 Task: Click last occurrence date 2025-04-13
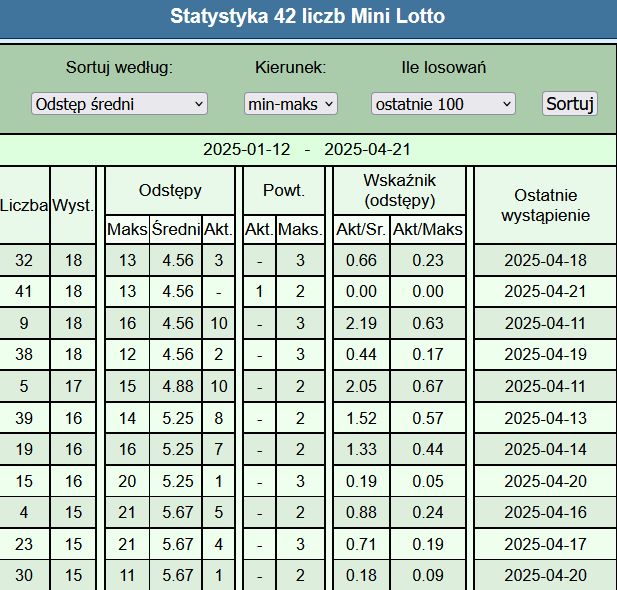coord(545,418)
